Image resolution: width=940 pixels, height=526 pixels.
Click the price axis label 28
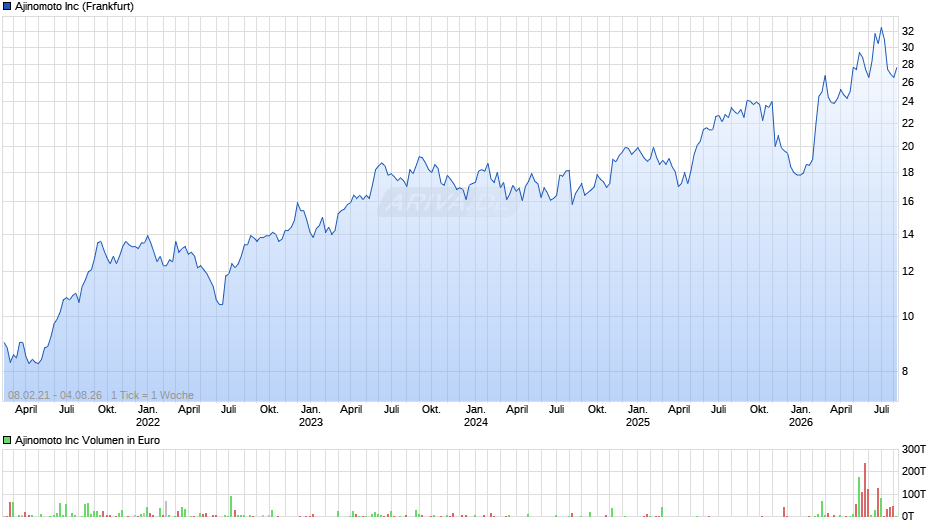tap(908, 64)
